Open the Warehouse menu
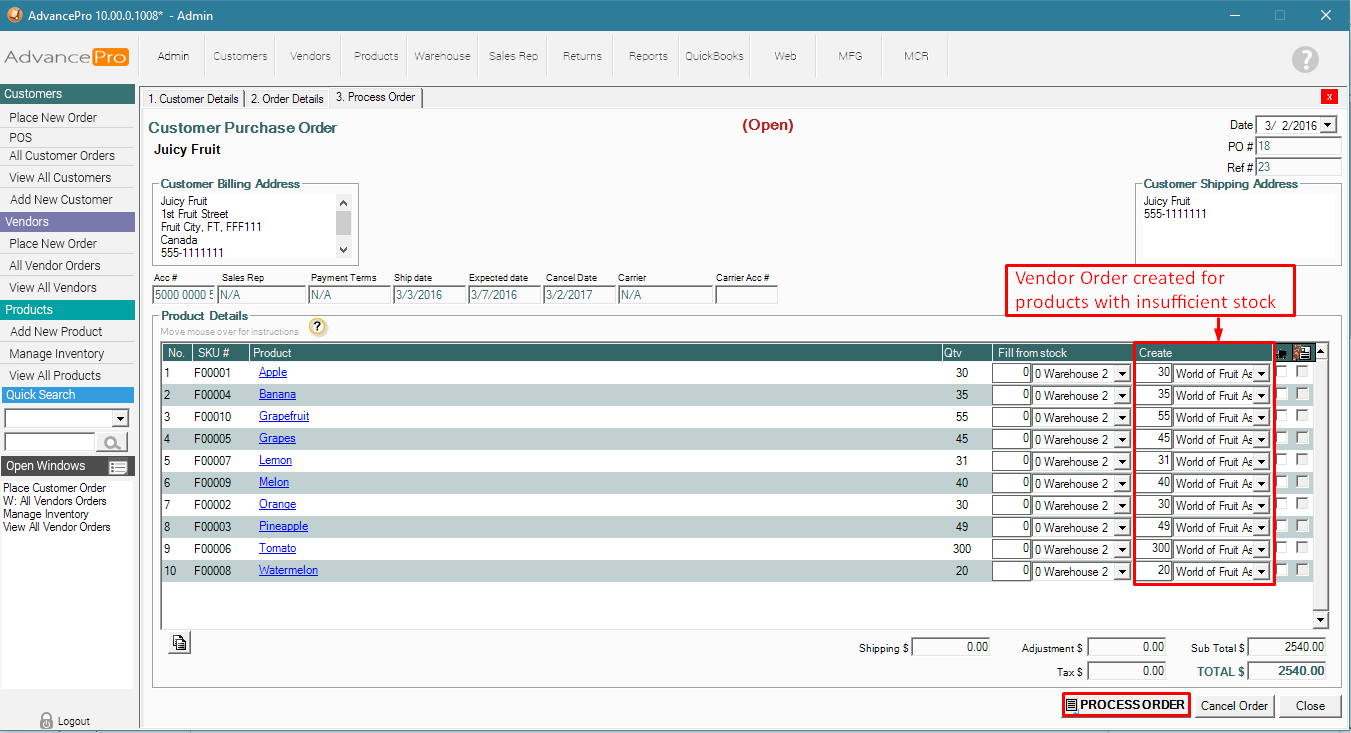This screenshot has height=733, width=1351. (442, 56)
